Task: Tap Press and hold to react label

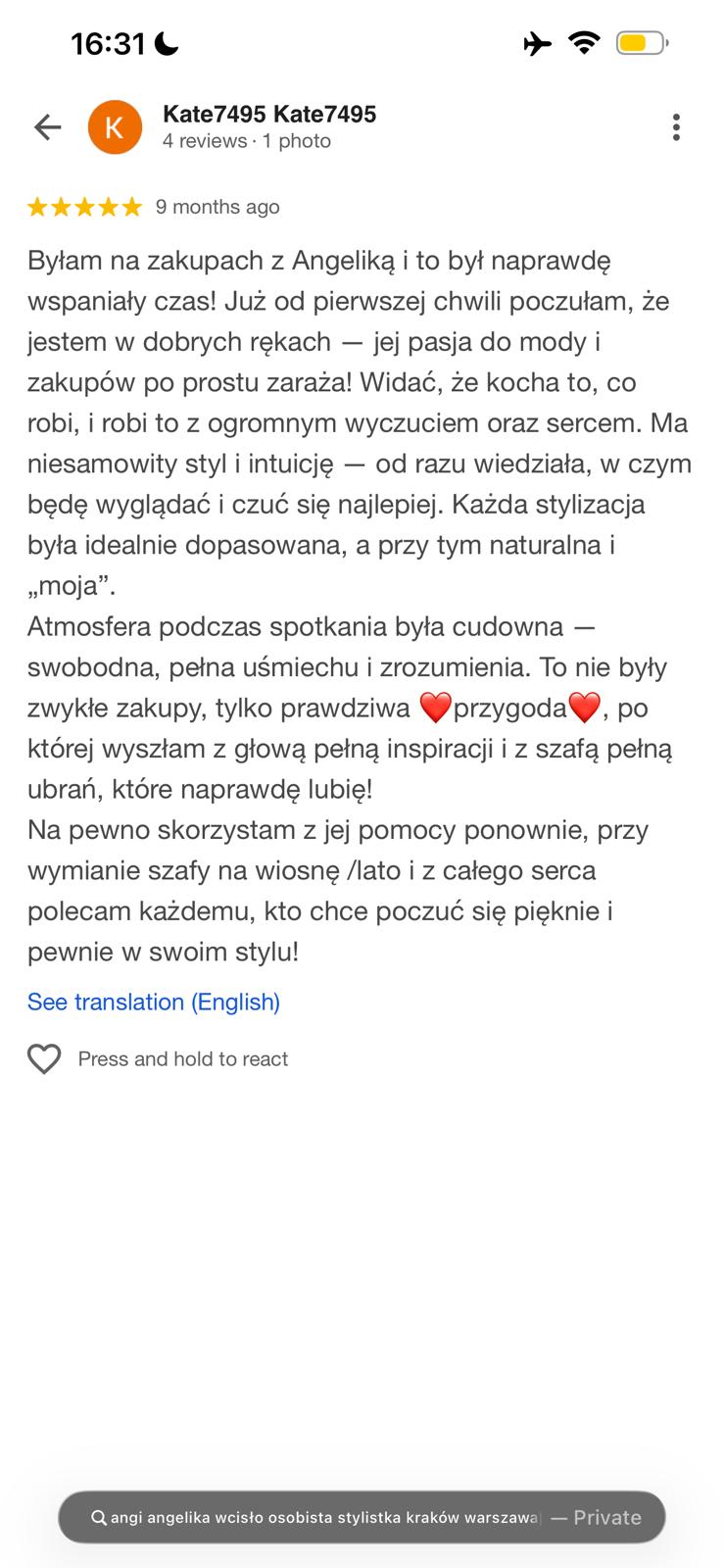Action: tap(183, 1058)
